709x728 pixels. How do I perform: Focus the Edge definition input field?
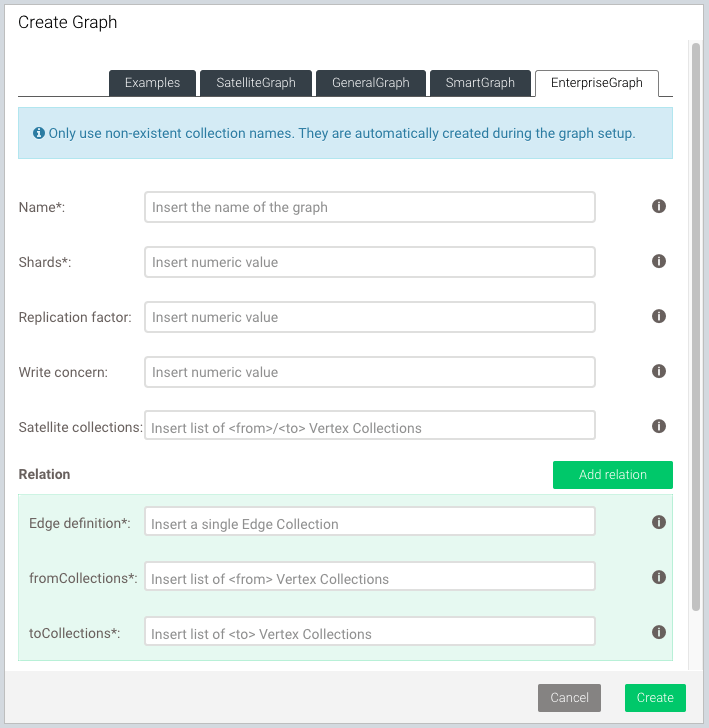[370, 523]
